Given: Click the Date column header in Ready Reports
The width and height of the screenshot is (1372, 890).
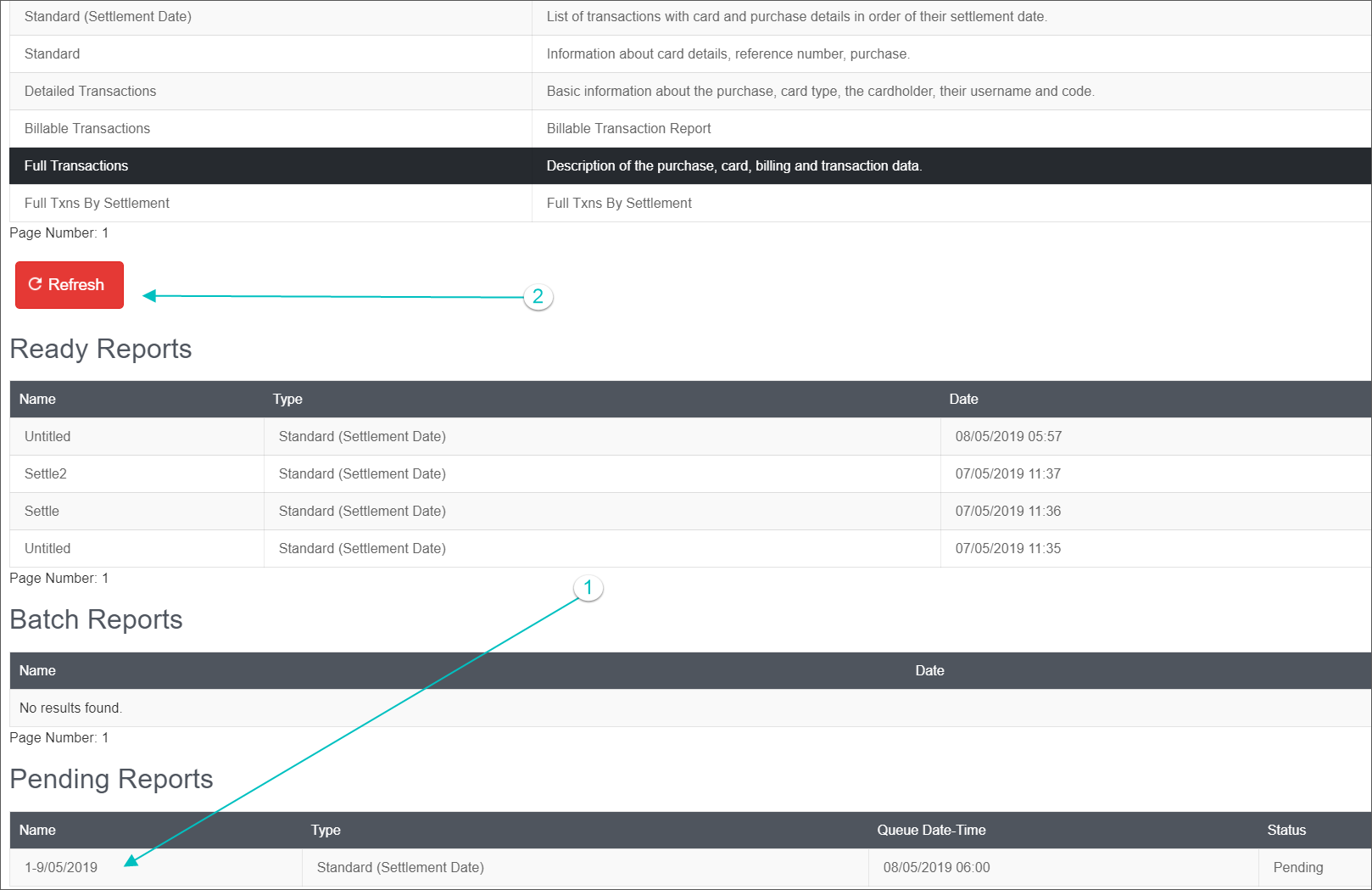Looking at the screenshot, I should (x=963, y=399).
